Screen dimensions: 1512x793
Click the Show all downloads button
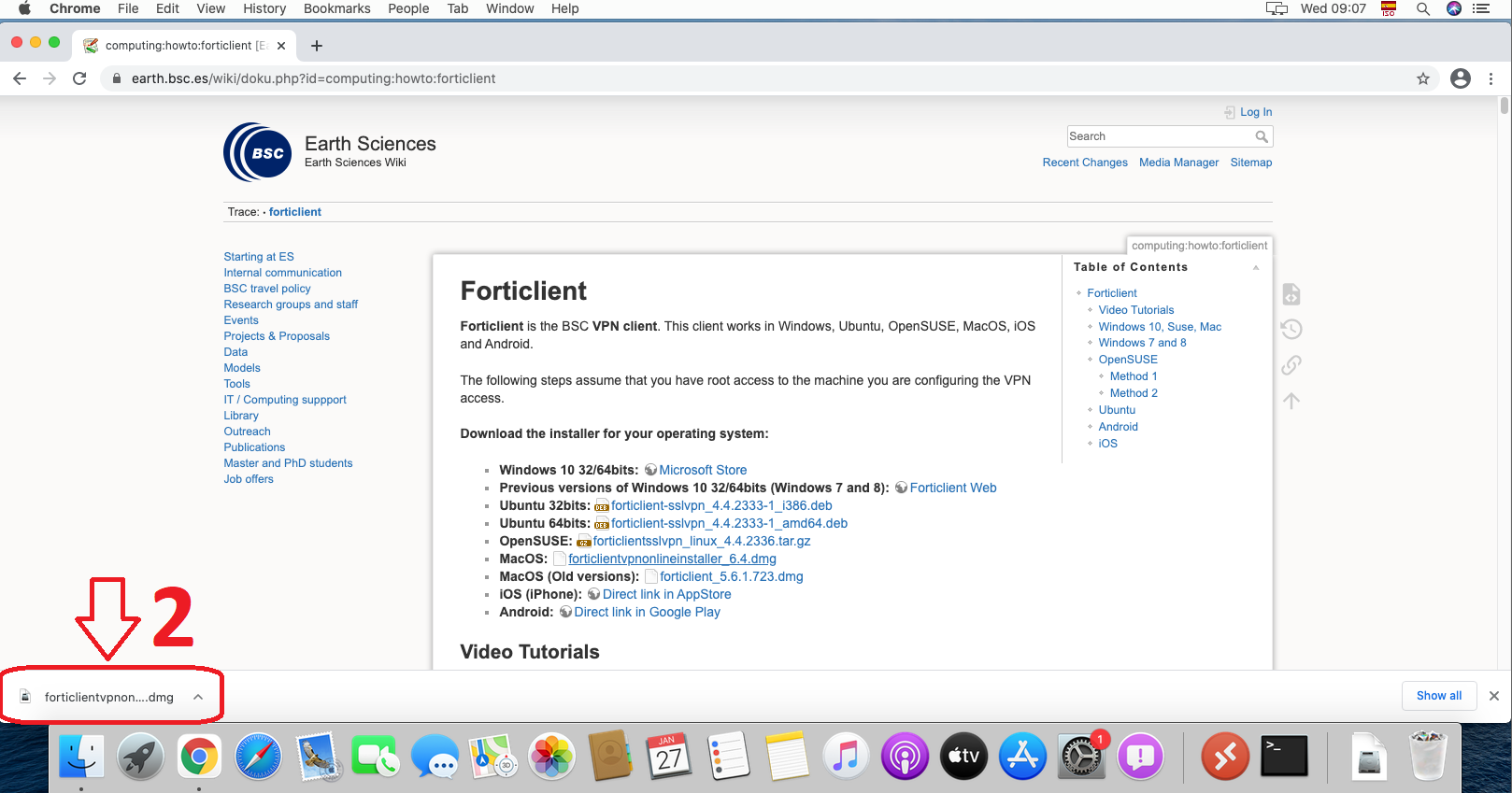pos(1438,696)
